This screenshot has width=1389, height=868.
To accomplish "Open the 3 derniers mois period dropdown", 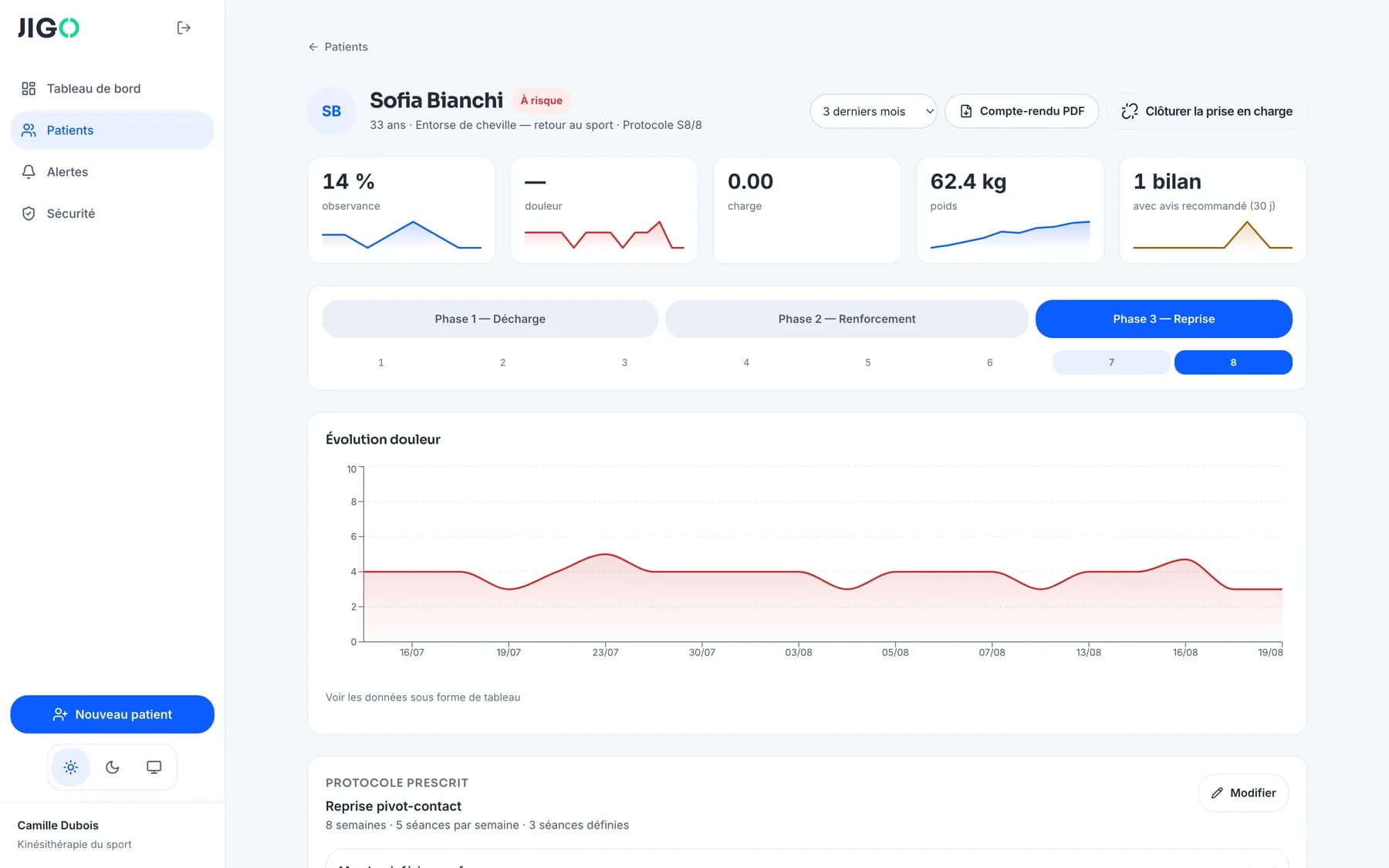I will (874, 111).
